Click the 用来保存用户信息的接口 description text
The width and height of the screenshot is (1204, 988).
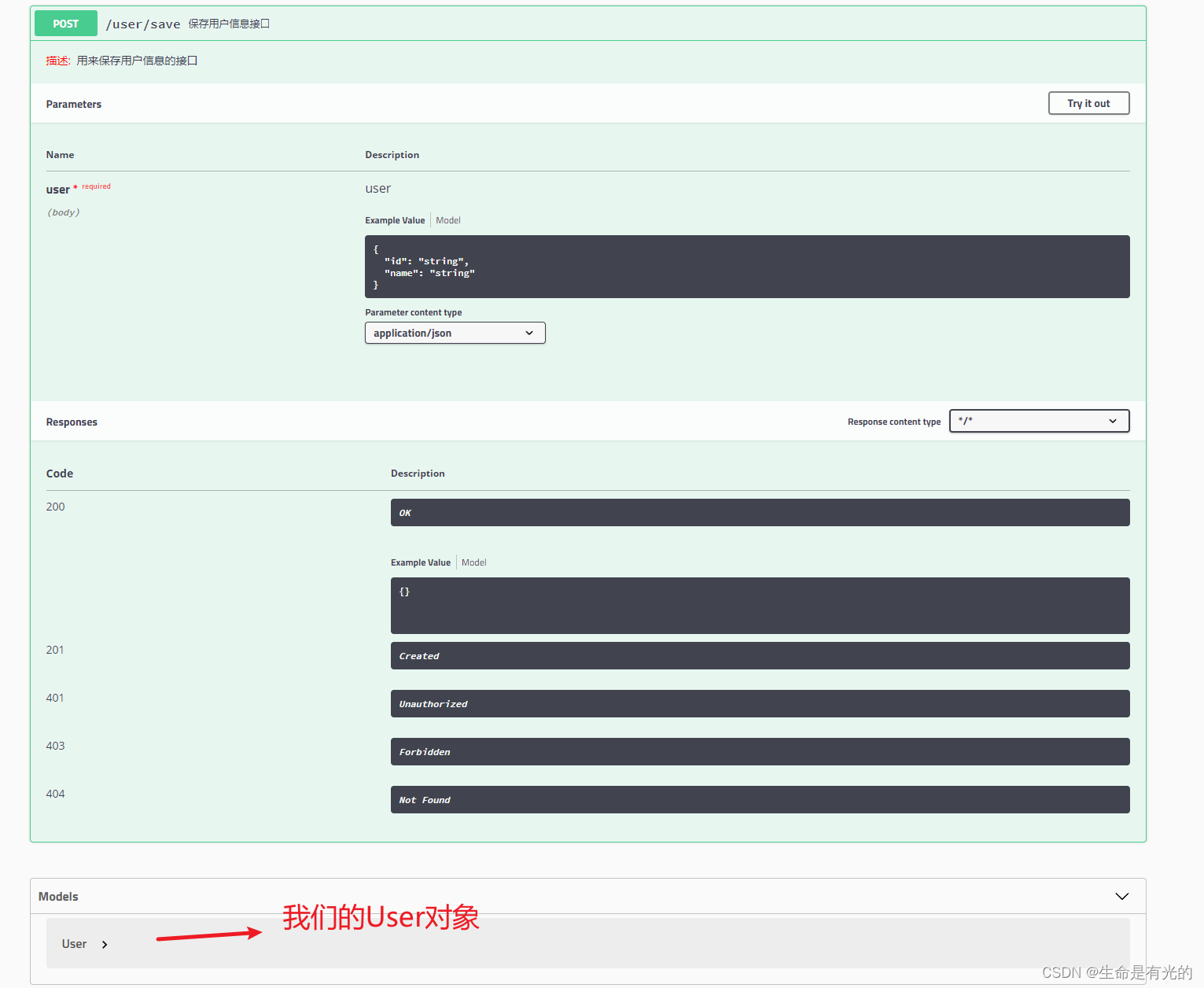pos(137,61)
